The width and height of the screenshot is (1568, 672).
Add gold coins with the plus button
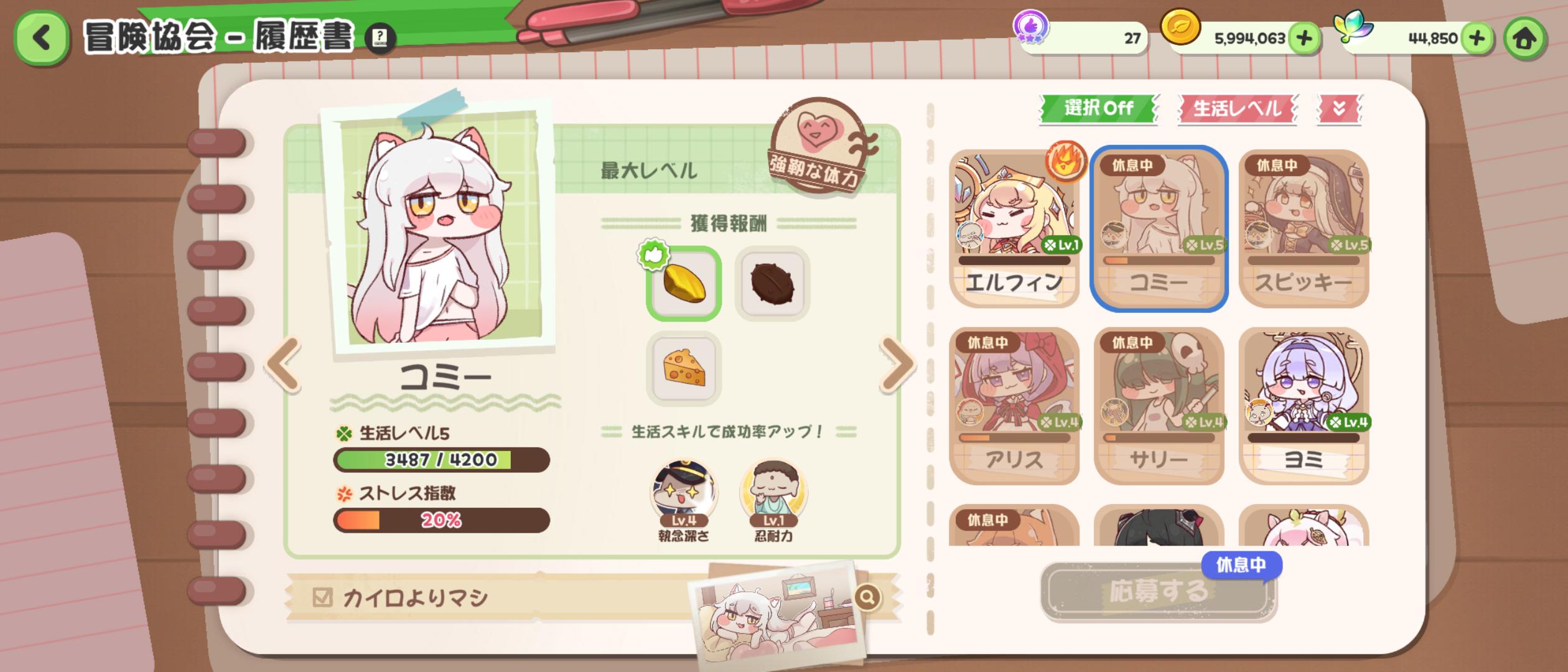coord(1305,39)
